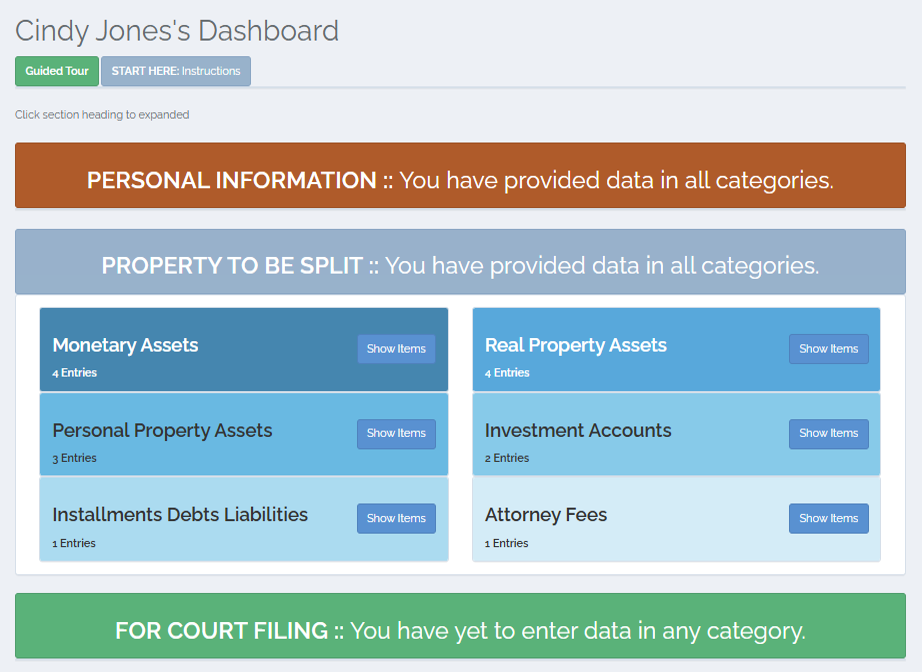Select the Investment Accounts card title
The width and height of the screenshot is (922, 672).
pos(578,430)
